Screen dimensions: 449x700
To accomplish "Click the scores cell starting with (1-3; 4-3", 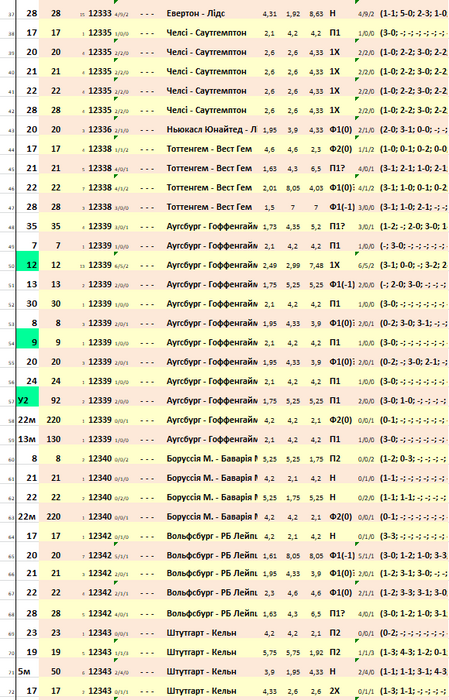I will point(414,652).
